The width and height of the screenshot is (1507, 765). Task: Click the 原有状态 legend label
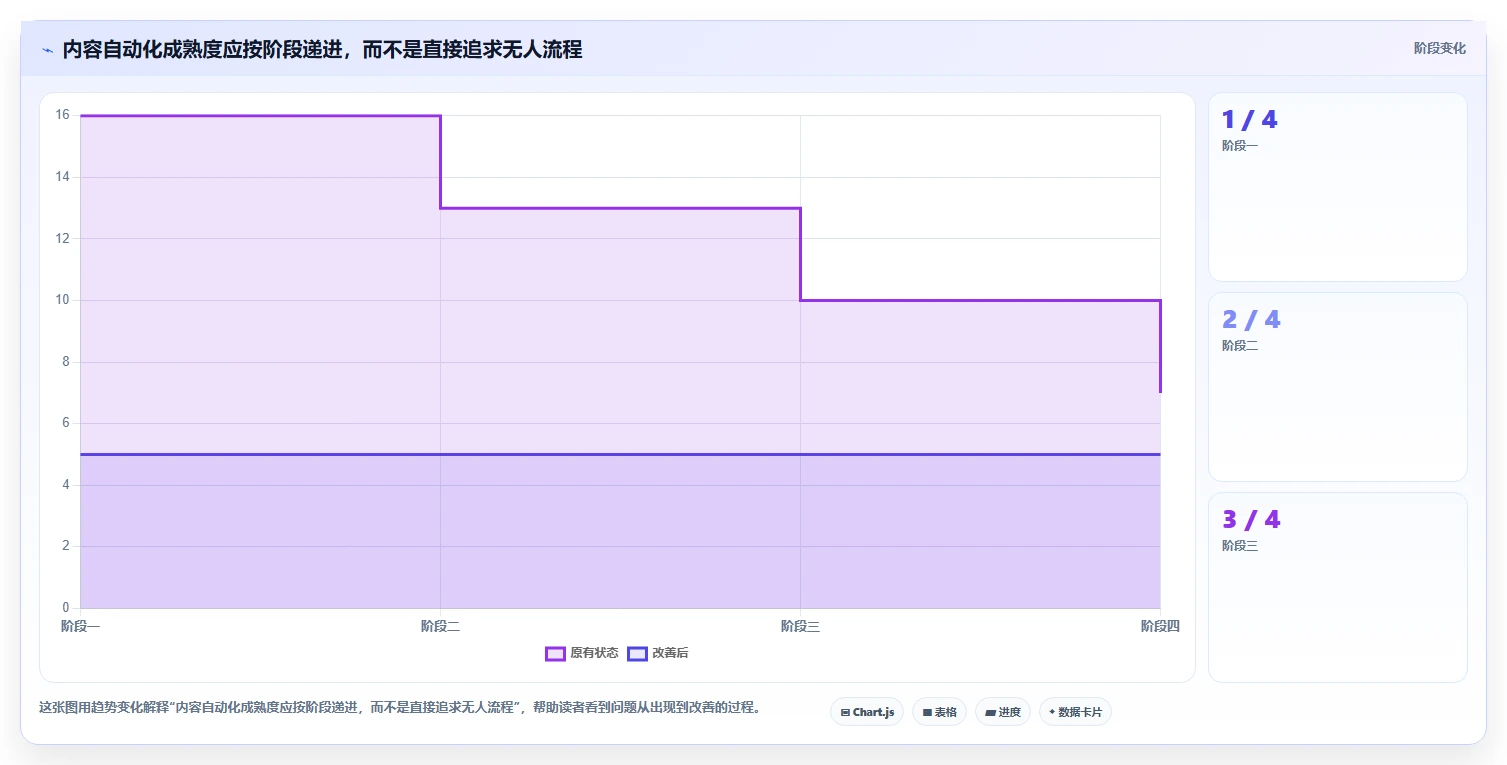point(594,653)
